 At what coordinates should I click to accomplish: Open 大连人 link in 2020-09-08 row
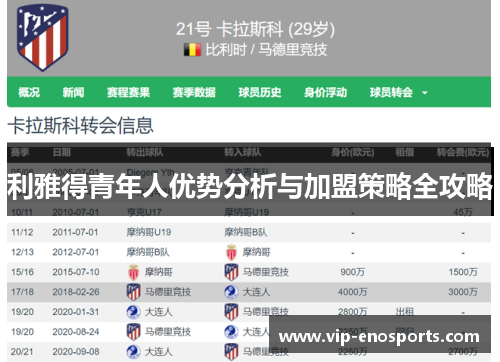pyautogui.click(x=158, y=352)
